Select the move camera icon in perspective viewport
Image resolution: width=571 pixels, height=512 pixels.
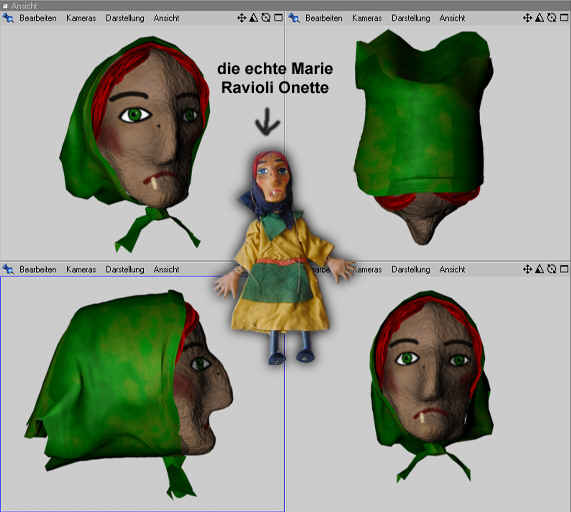(x=241, y=18)
